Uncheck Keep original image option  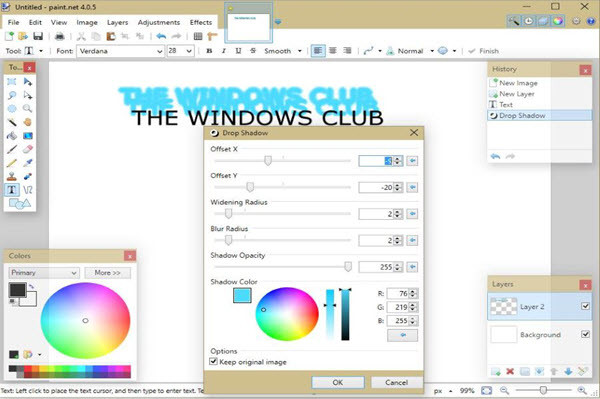[x=214, y=361]
